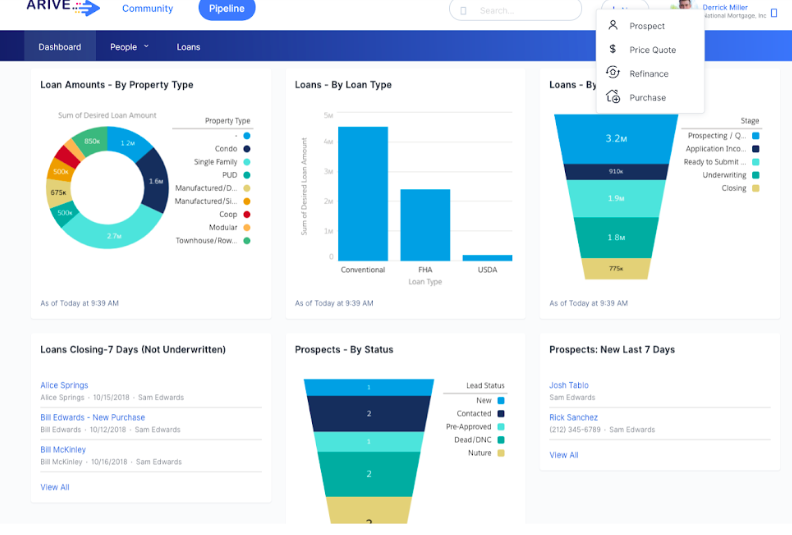Open the Loans navigation item
Viewport: 792px width, 535px height.
[188, 47]
